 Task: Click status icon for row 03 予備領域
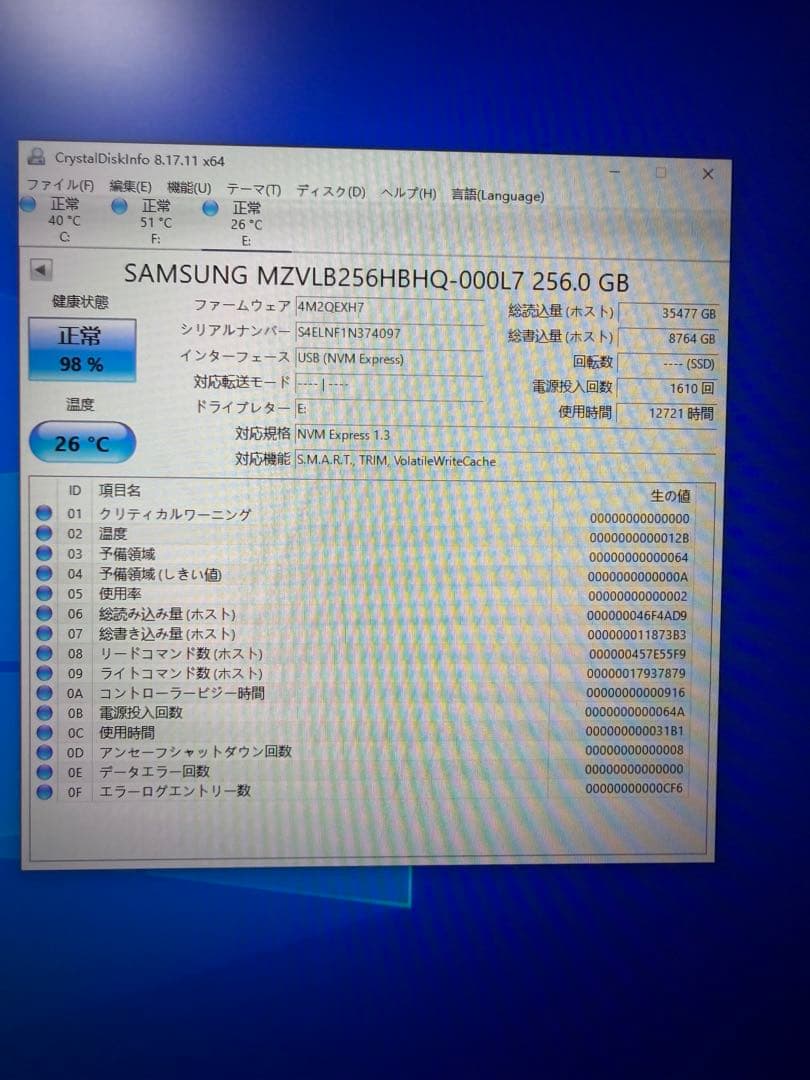click(44, 552)
